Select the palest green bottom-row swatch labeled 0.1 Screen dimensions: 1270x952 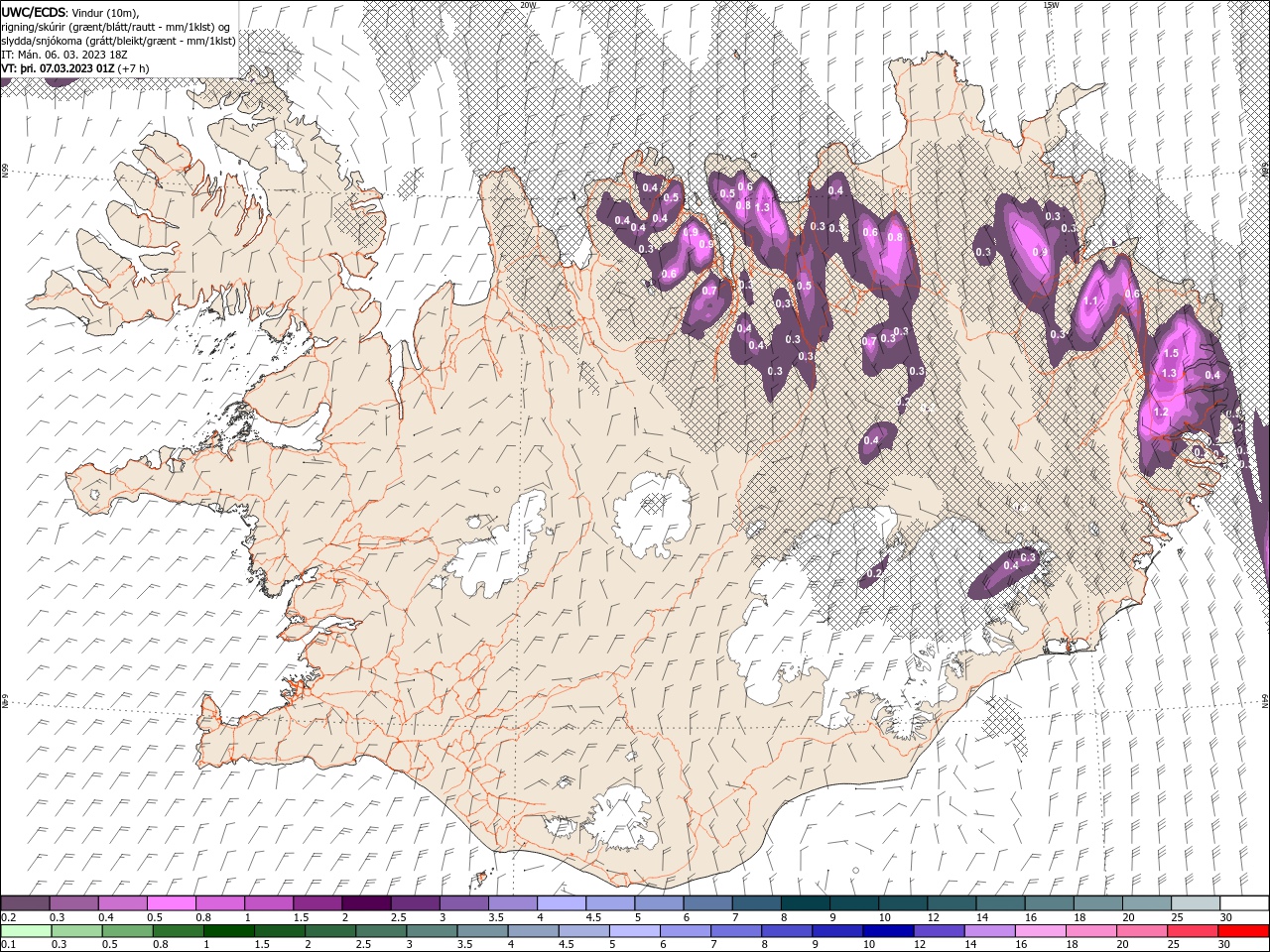(x=26, y=931)
